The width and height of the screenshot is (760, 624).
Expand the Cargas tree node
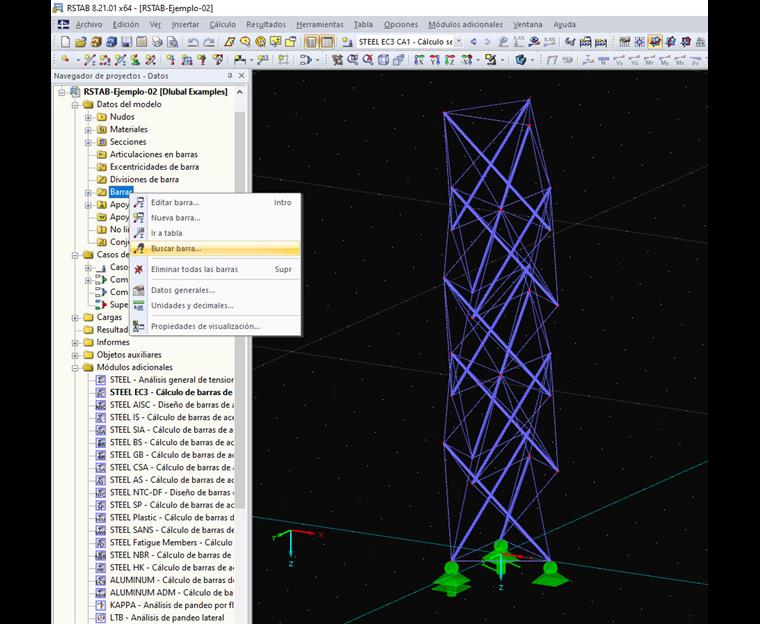(x=75, y=318)
